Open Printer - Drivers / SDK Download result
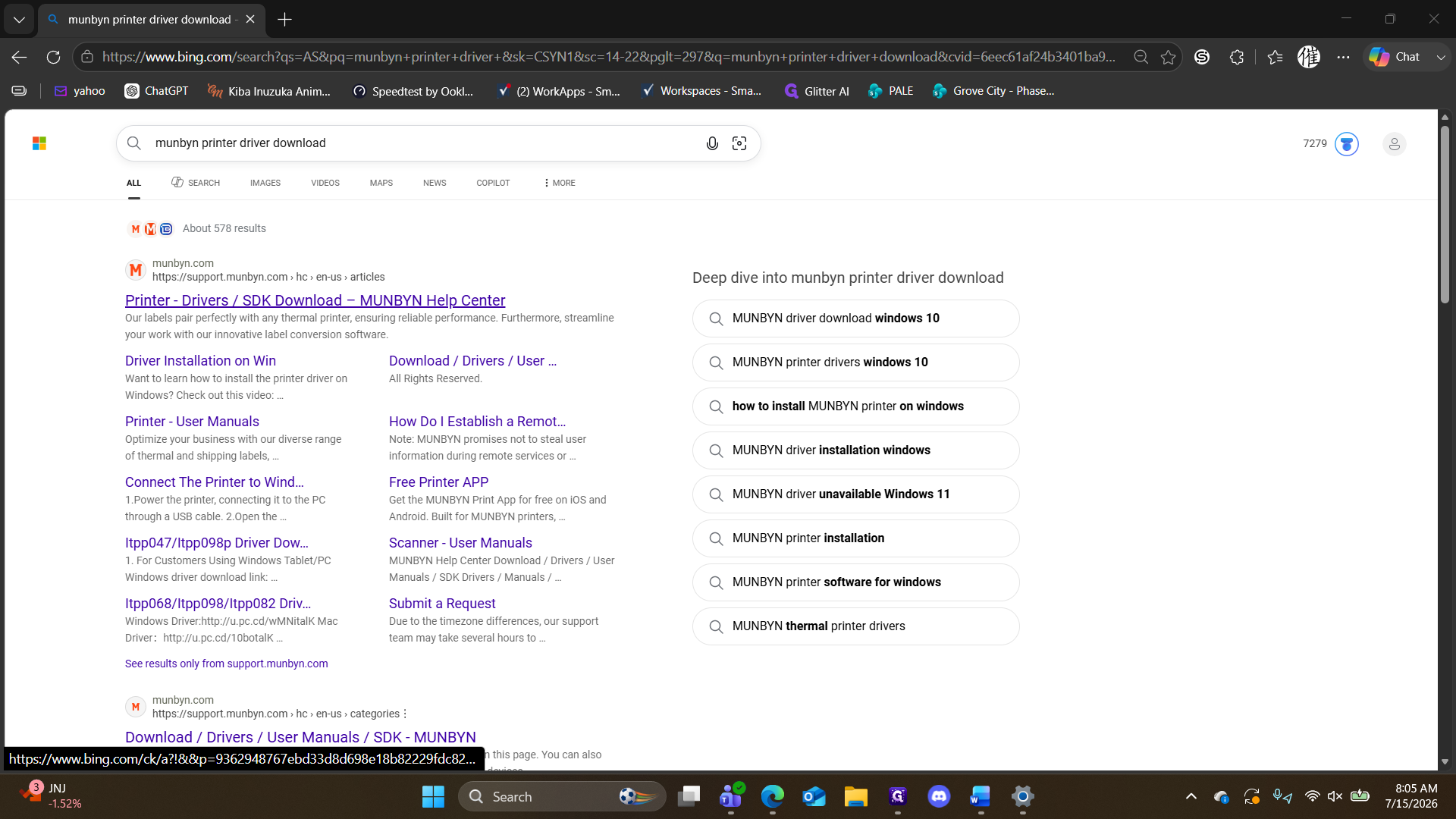The height and width of the screenshot is (819, 1456). [315, 300]
